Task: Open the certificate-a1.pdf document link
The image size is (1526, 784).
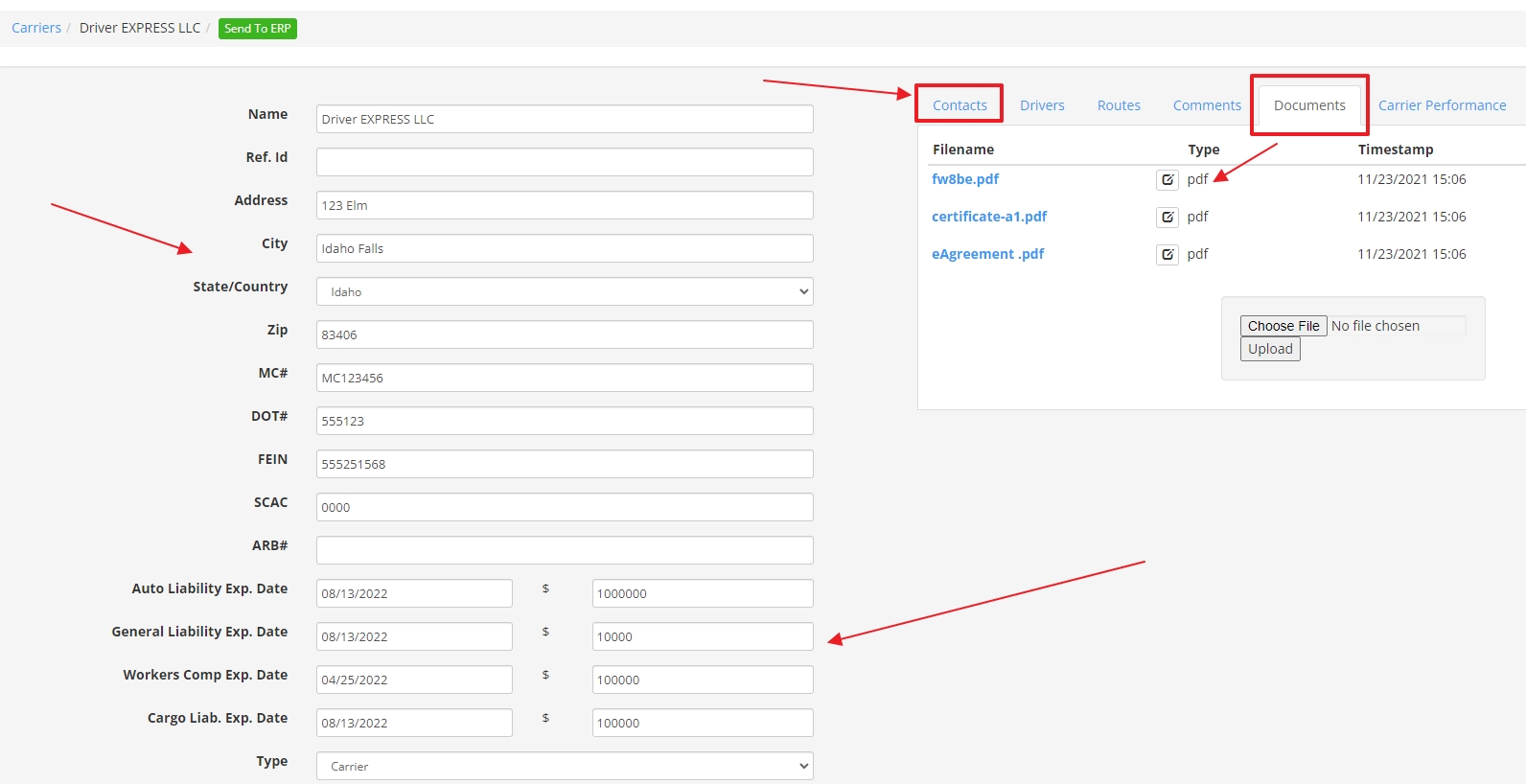Action: [x=989, y=217]
